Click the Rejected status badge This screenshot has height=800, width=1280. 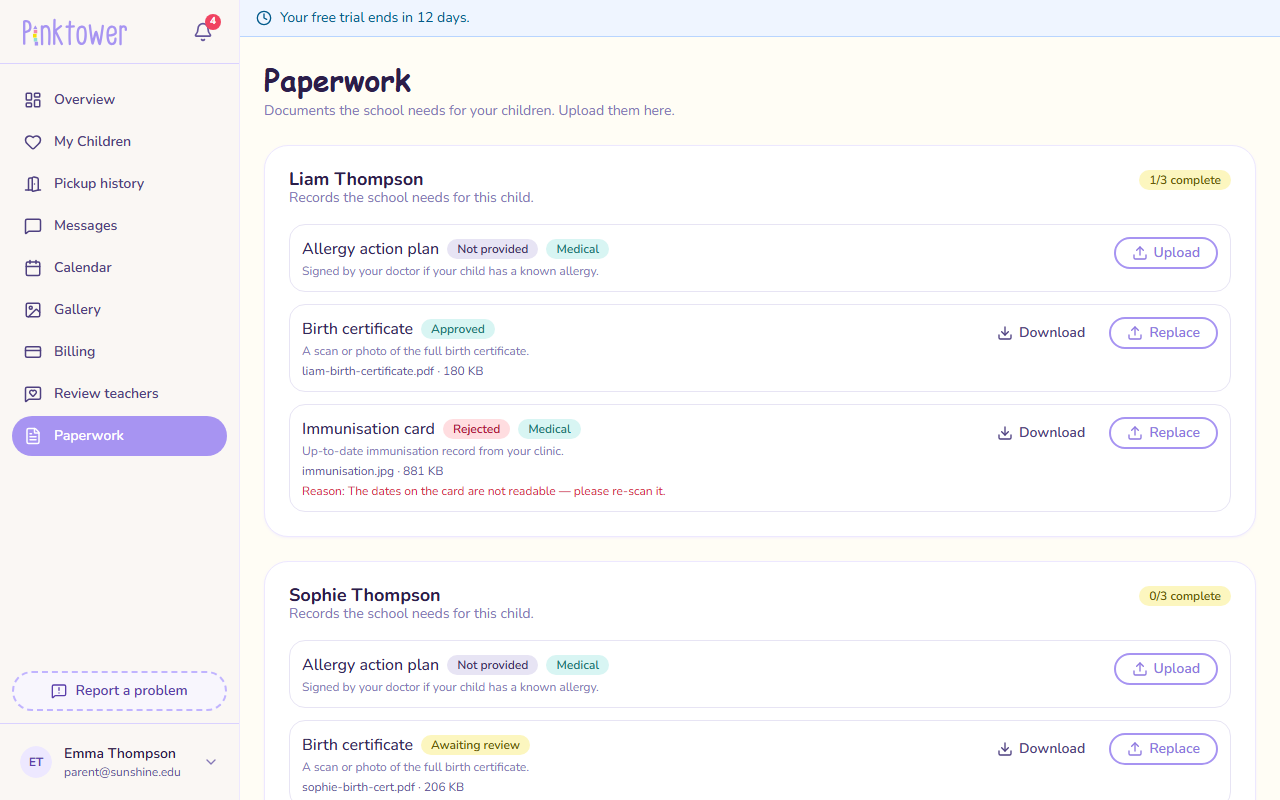click(476, 429)
